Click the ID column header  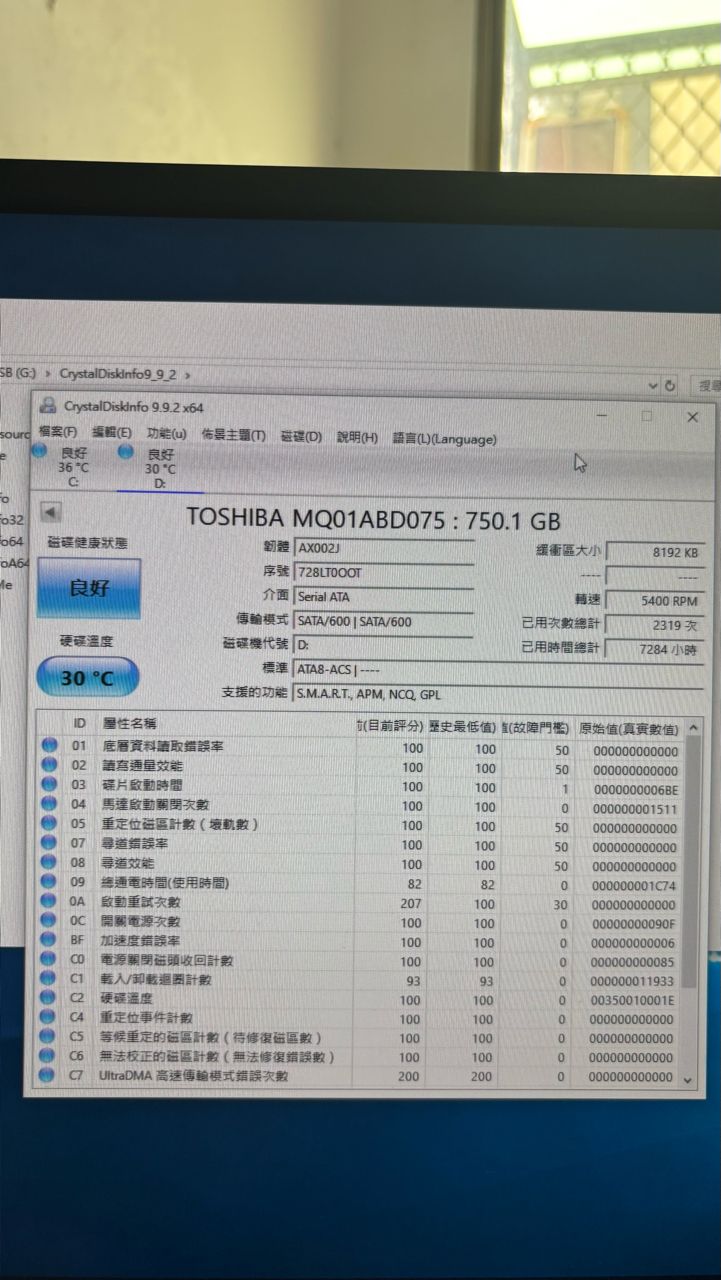[79, 722]
